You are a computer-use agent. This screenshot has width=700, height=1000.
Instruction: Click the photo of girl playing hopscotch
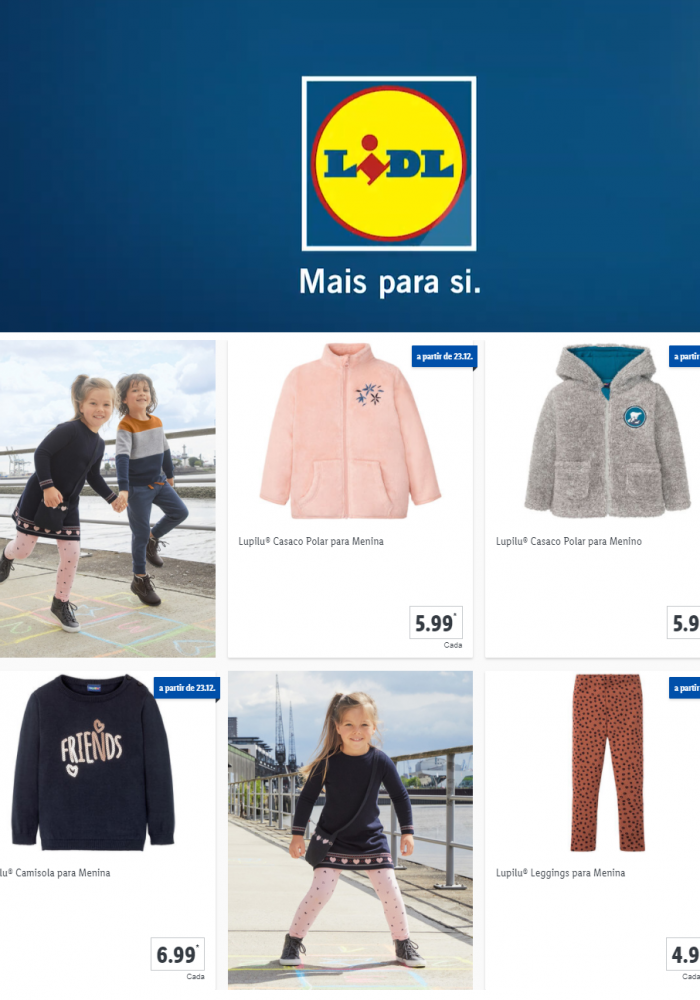click(351, 830)
